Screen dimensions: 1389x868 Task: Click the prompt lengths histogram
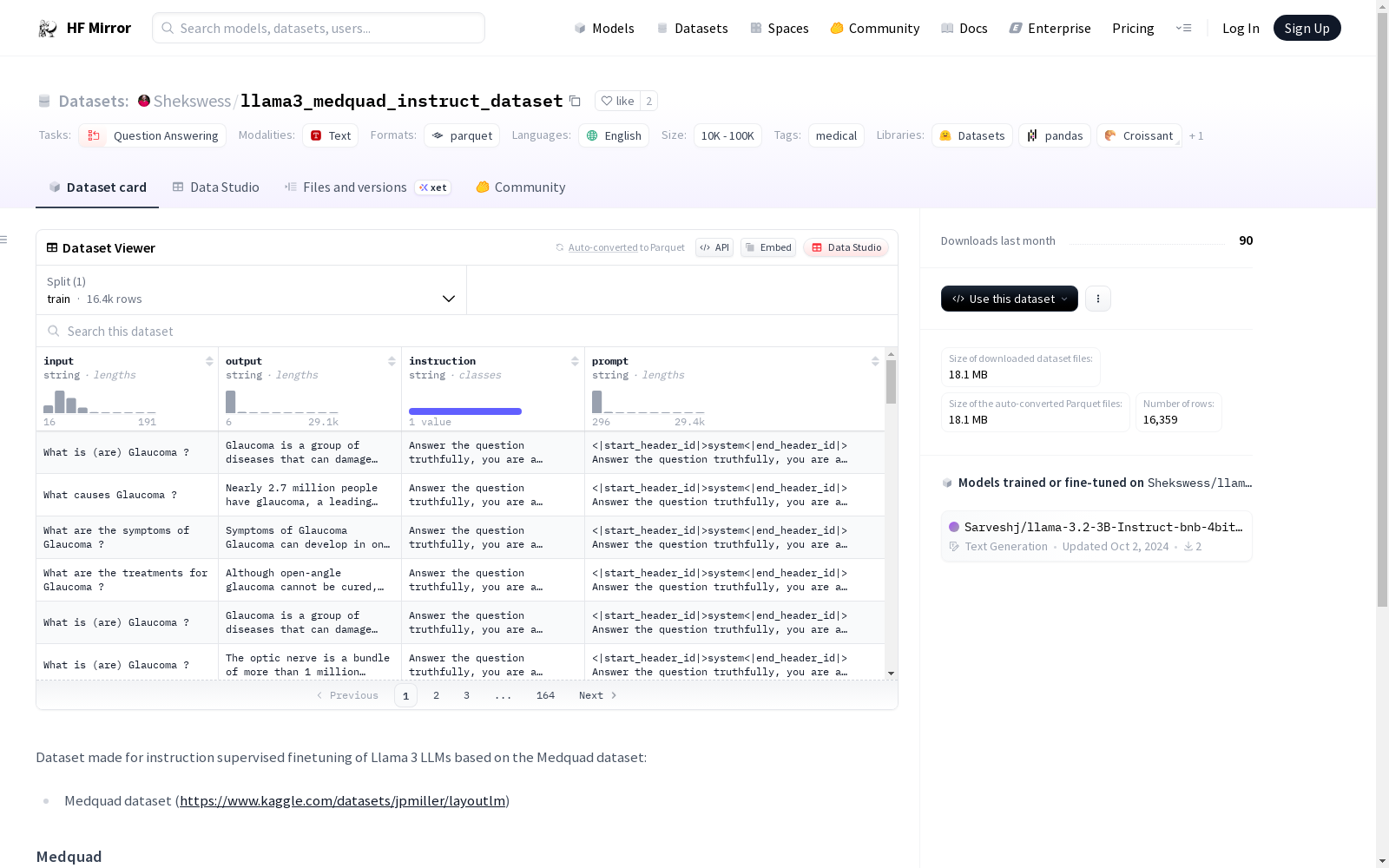(x=648, y=402)
